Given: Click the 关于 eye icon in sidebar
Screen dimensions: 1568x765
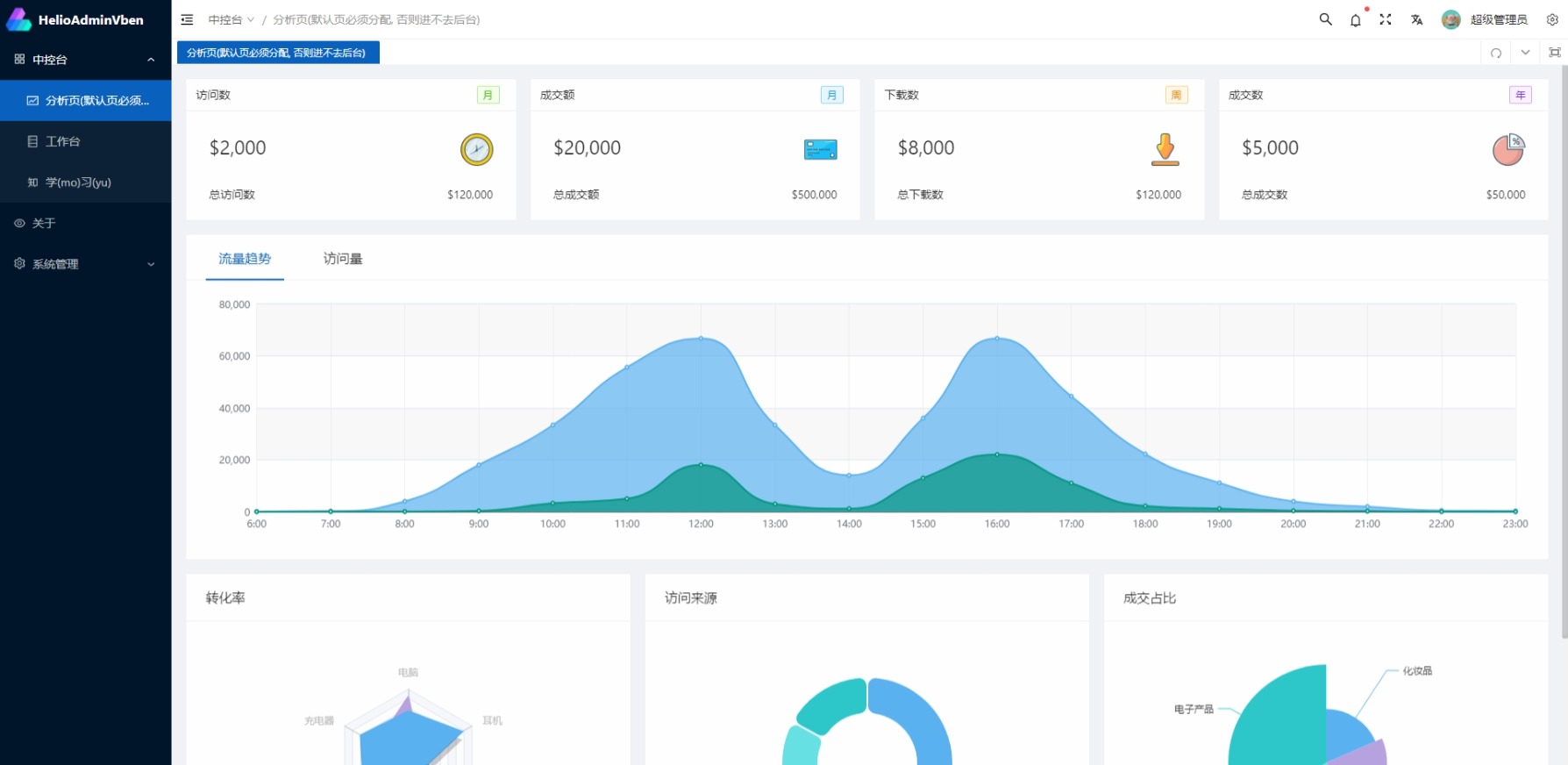Looking at the screenshot, I should pos(19,223).
